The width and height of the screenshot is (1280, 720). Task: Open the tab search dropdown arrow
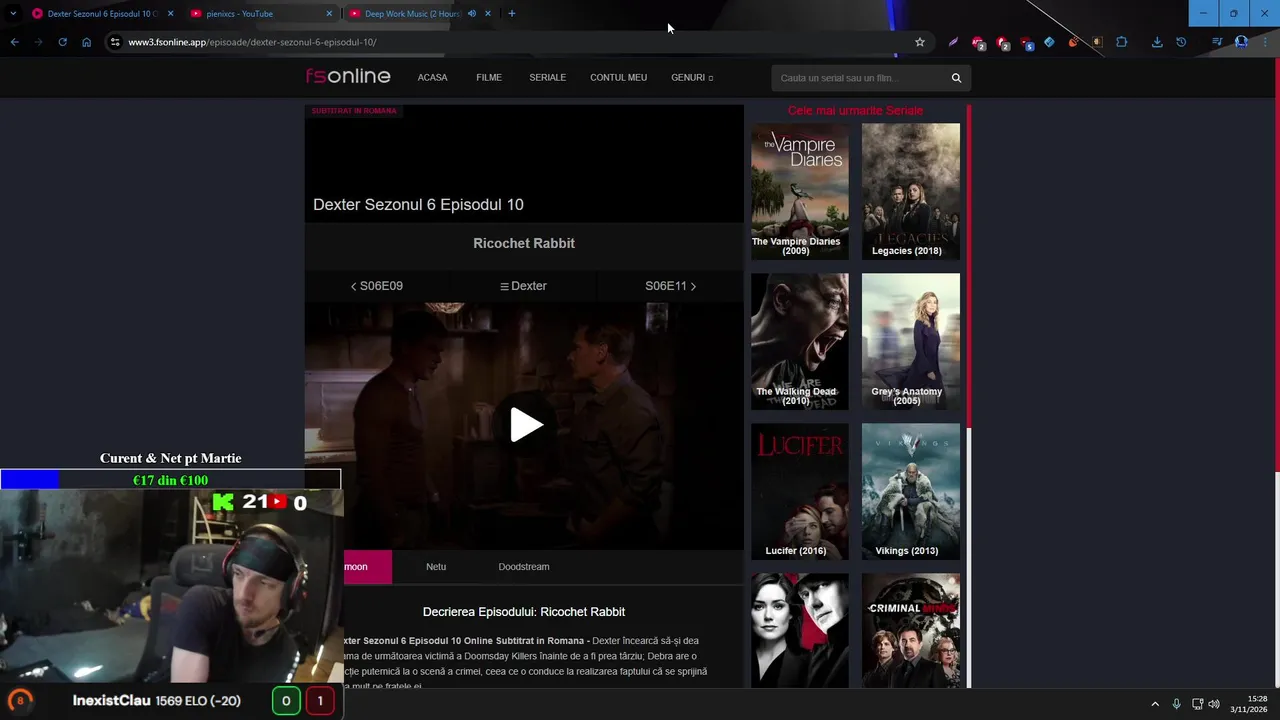point(12,14)
